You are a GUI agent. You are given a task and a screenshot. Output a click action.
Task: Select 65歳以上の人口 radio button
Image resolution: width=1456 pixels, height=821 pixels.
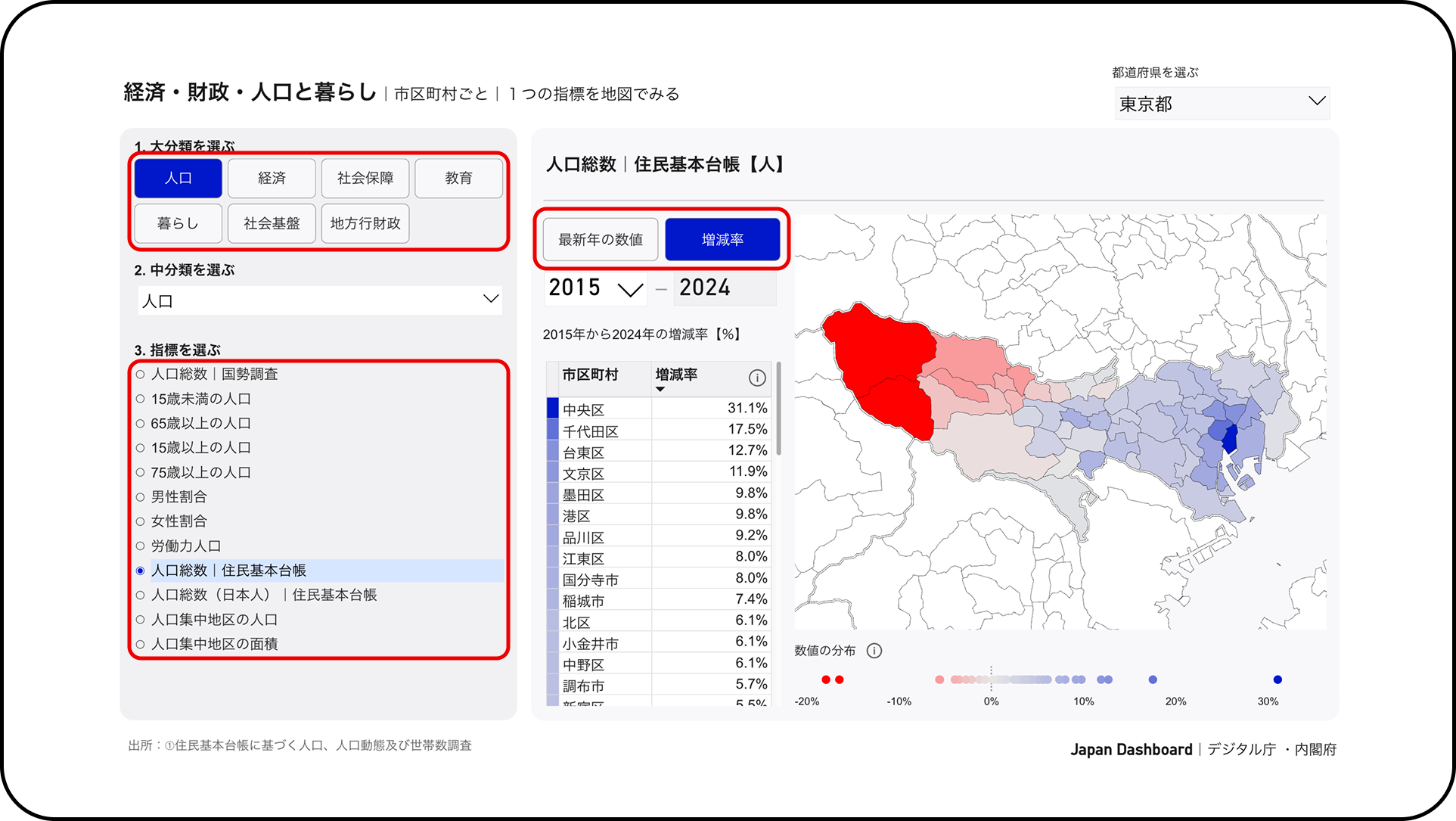point(140,424)
